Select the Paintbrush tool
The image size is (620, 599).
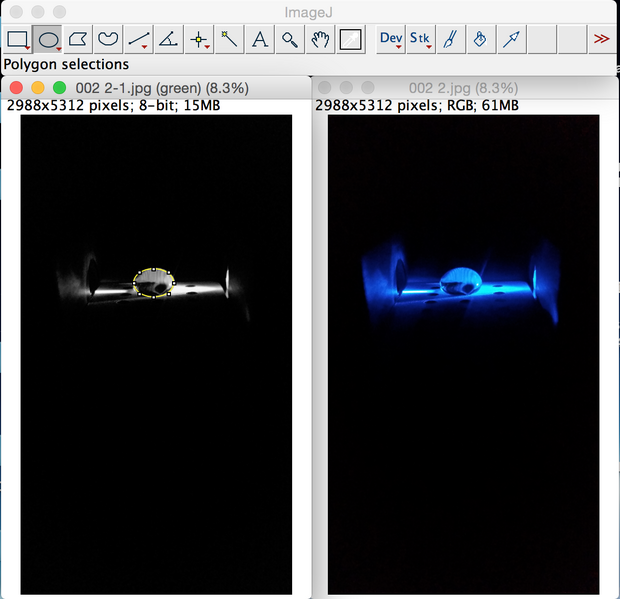tap(451, 40)
